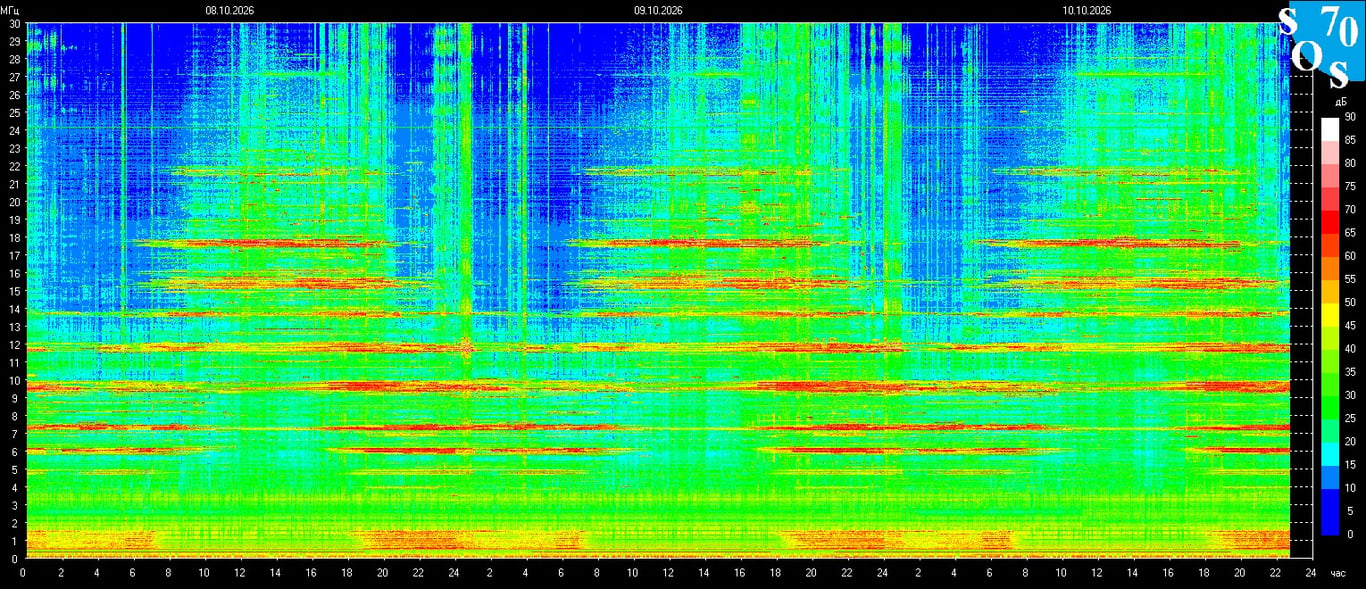This screenshot has width=1366, height=589.
Task: Click the 12 tick on the MHz axis
Action: point(14,345)
